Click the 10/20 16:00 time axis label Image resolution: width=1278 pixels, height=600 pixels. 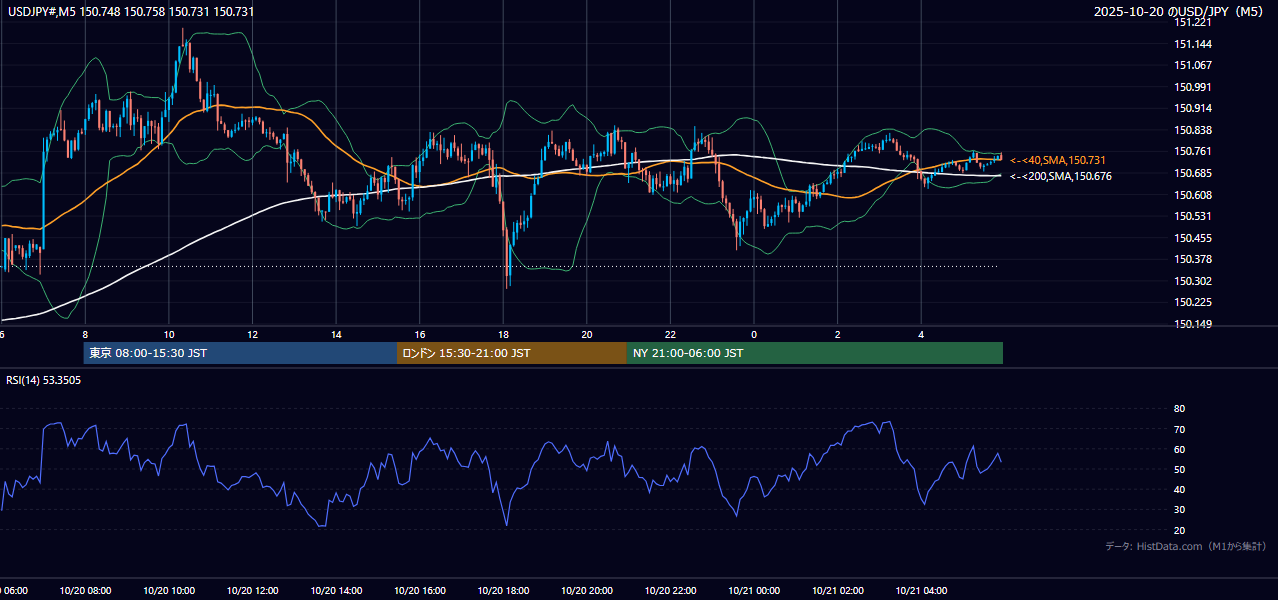click(420, 591)
